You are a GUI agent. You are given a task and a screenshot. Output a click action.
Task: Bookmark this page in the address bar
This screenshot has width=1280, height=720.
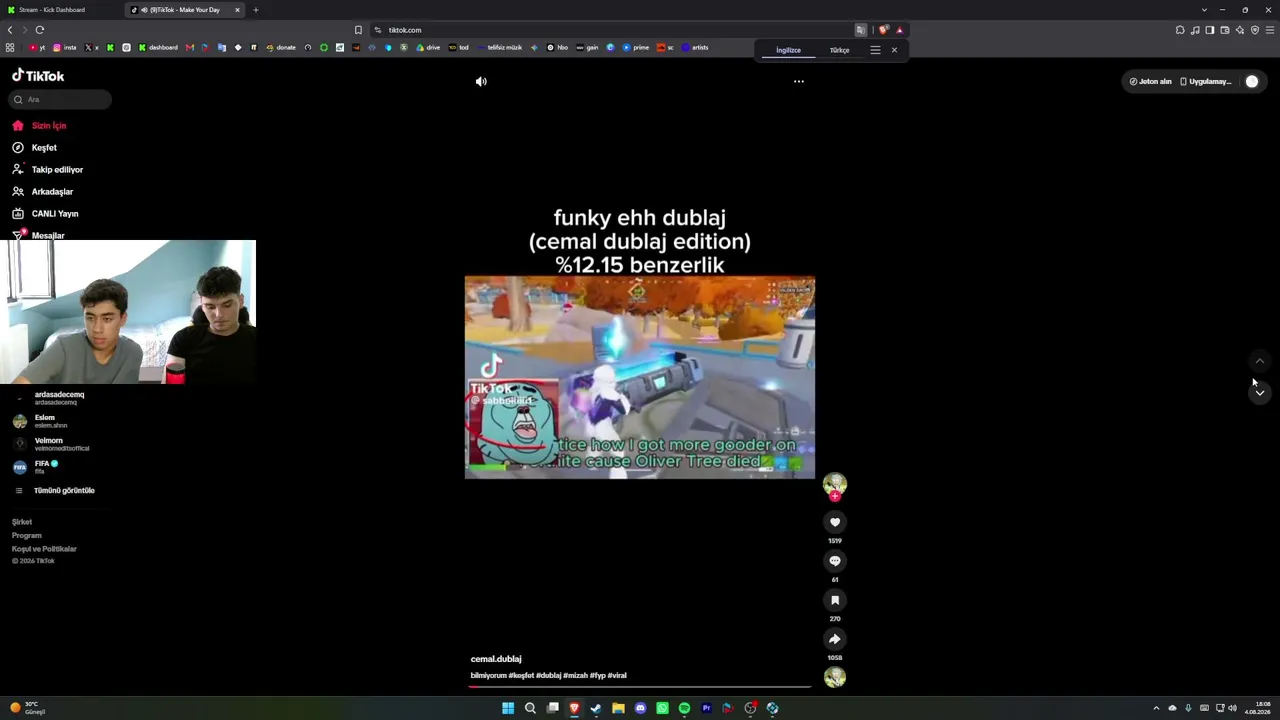[x=359, y=30]
